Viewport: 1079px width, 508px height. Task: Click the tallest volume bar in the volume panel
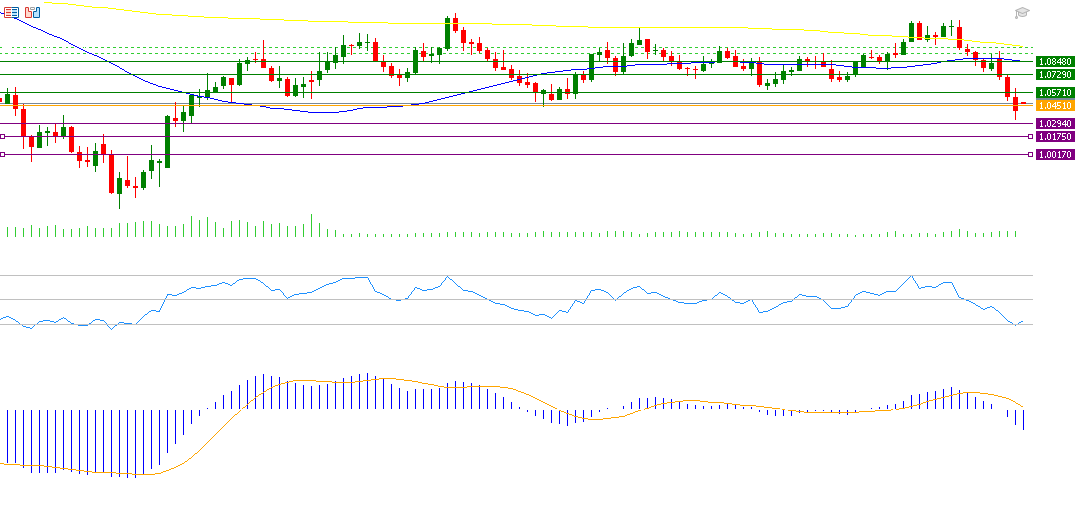312,225
